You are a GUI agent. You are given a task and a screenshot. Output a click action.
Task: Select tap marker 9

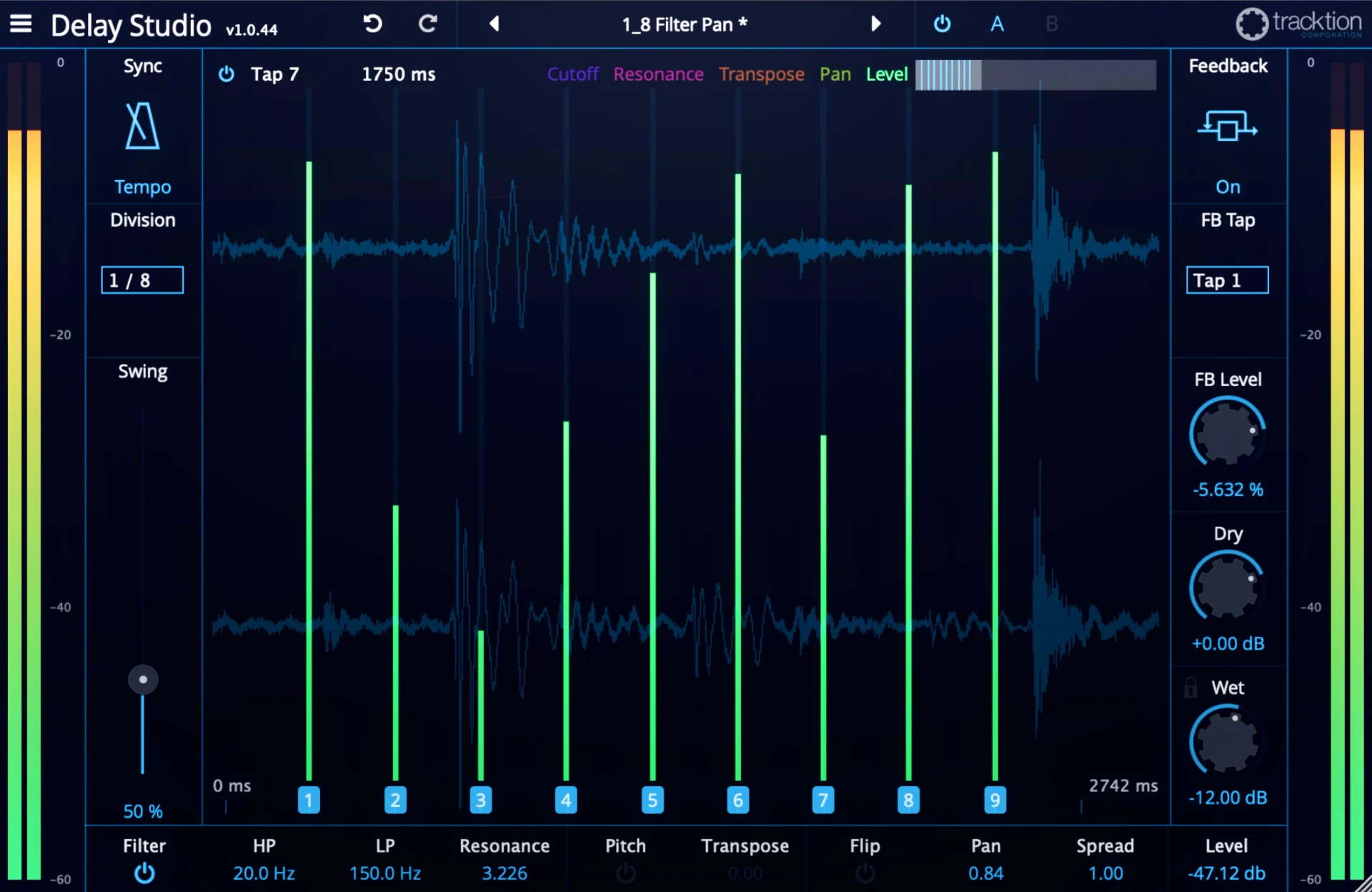995,800
